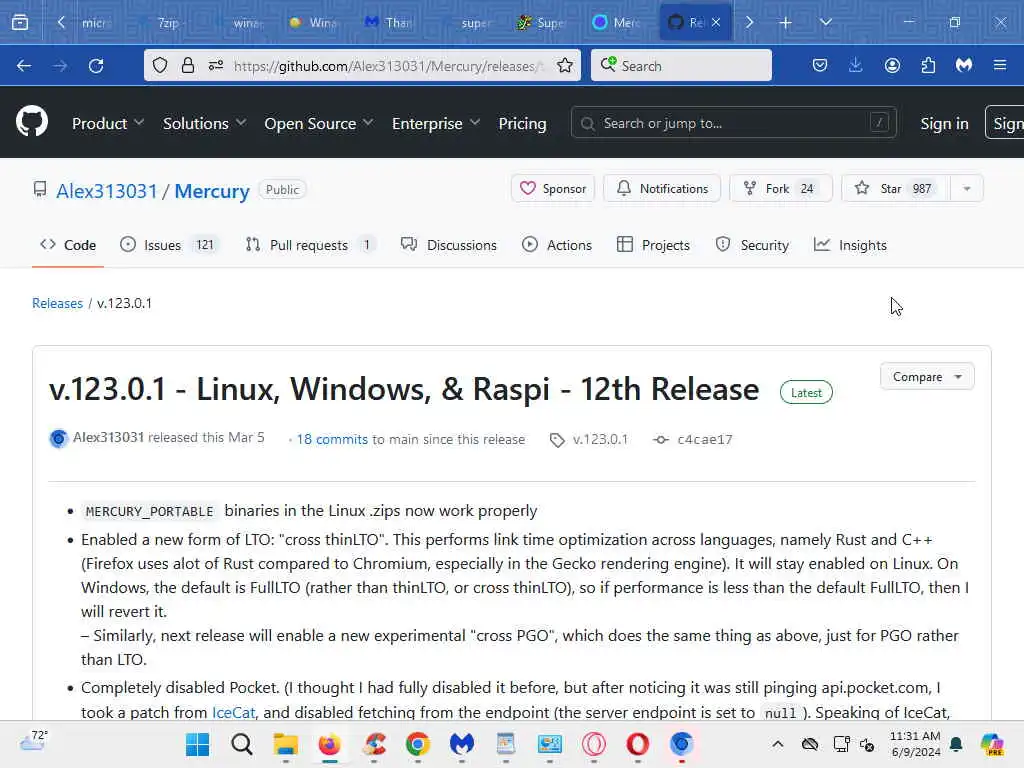Open Firefox View from tab bar
1024x768 pixels.
pyautogui.click(x=20, y=22)
